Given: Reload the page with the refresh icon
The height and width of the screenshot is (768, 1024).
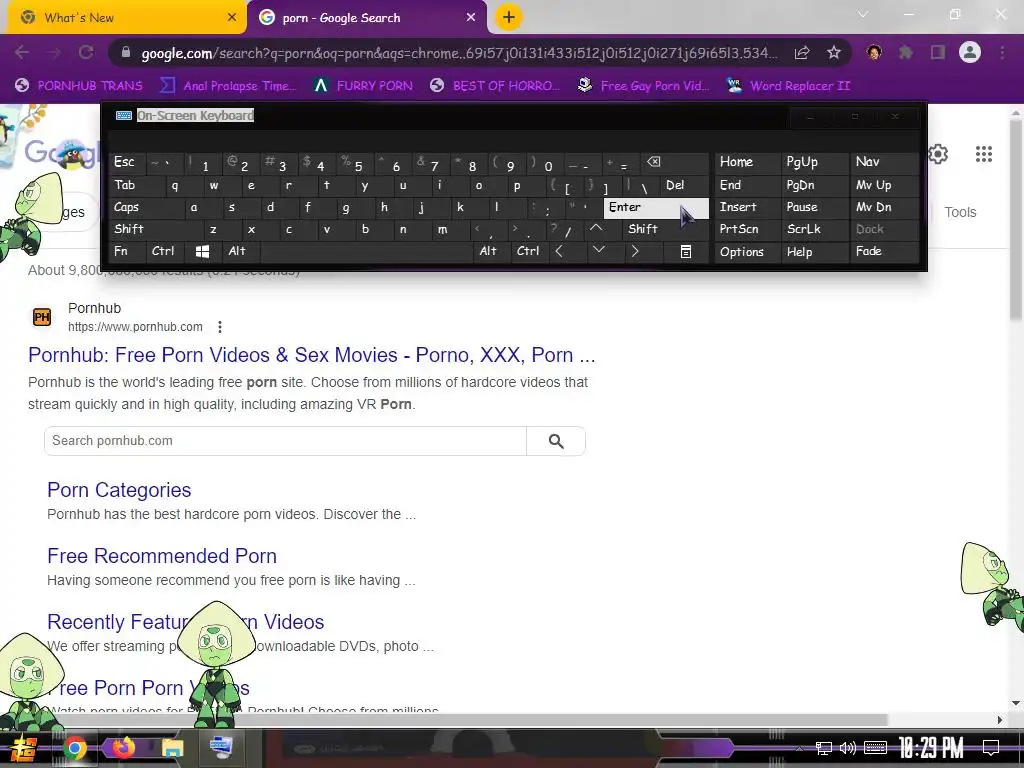Looking at the screenshot, I should pos(86,52).
